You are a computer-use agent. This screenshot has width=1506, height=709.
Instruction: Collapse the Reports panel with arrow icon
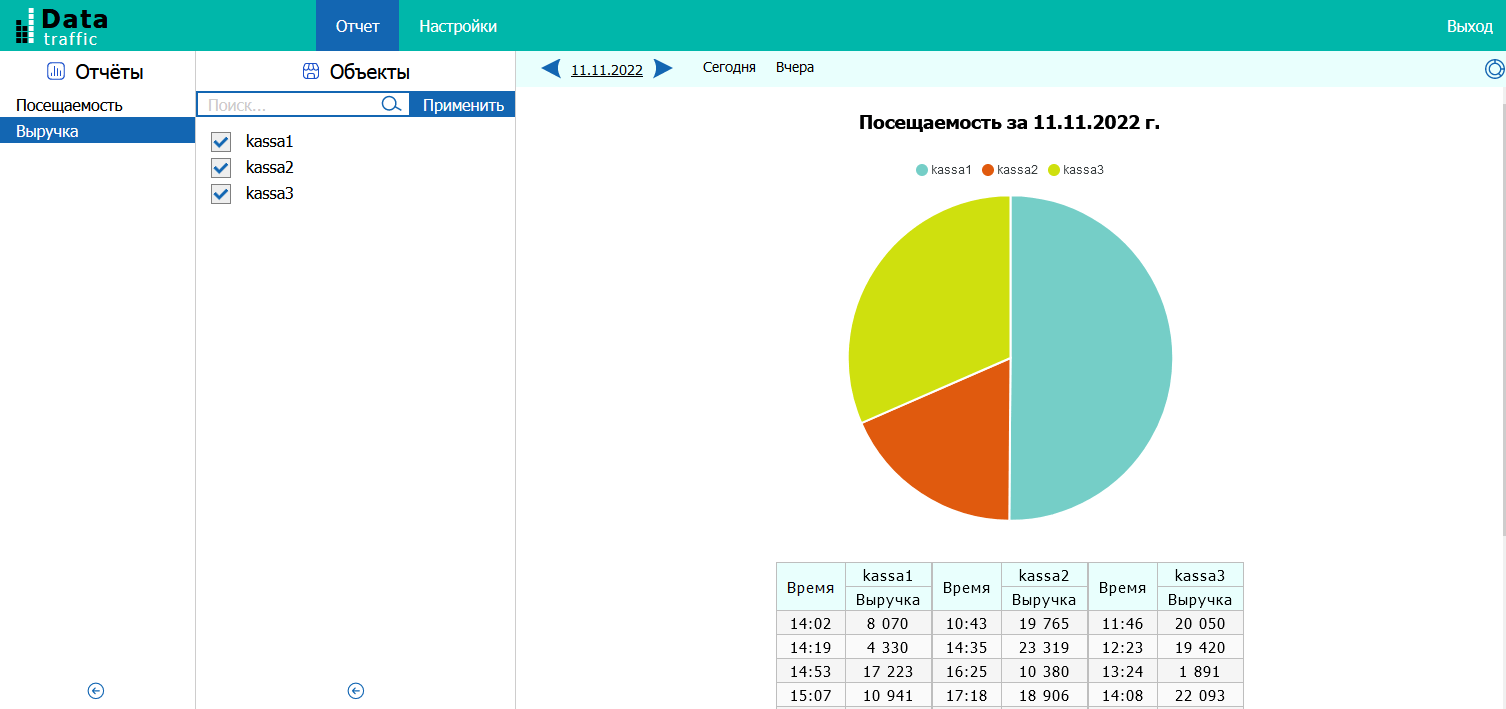[96, 691]
